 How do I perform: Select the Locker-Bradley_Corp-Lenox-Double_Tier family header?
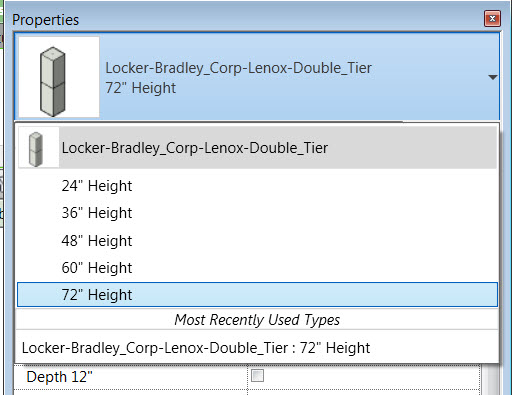(x=257, y=148)
